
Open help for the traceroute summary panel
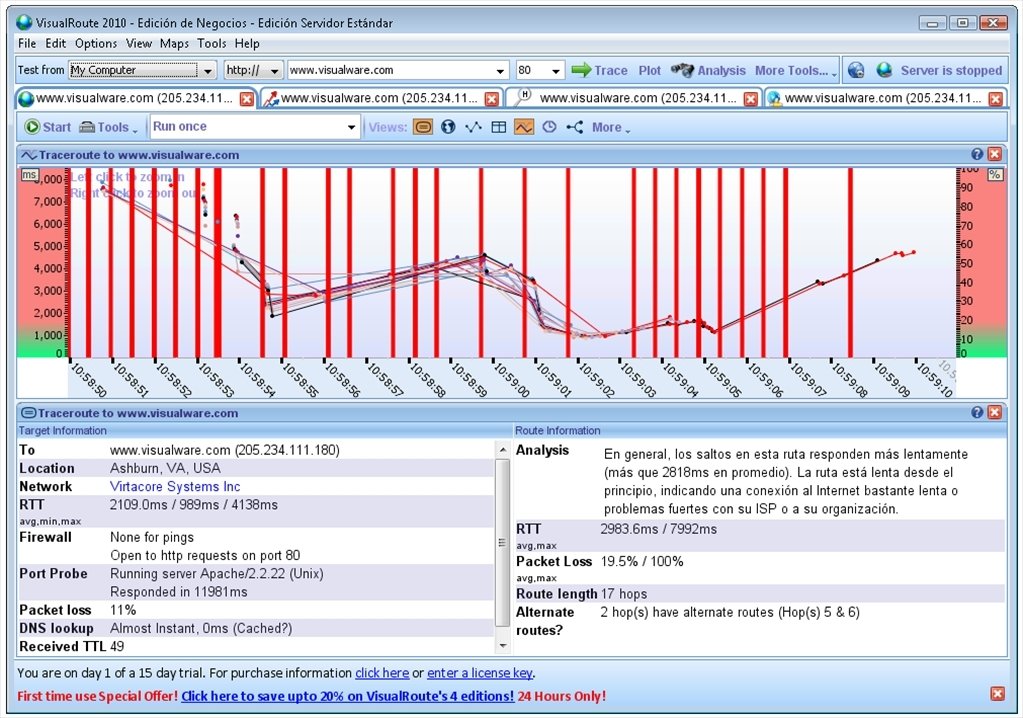[x=977, y=412]
